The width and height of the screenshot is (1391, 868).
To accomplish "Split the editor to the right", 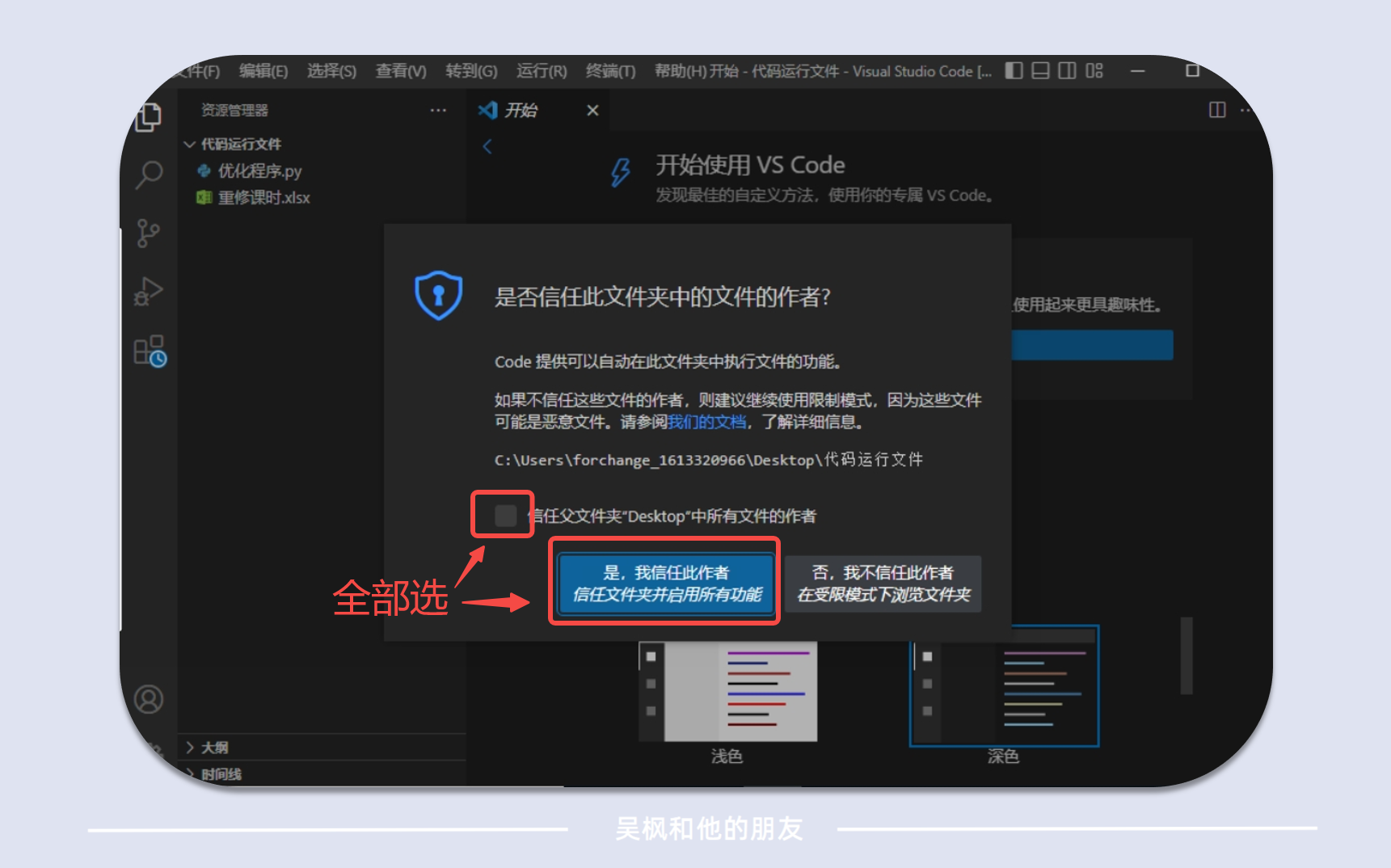I will 1217,110.
